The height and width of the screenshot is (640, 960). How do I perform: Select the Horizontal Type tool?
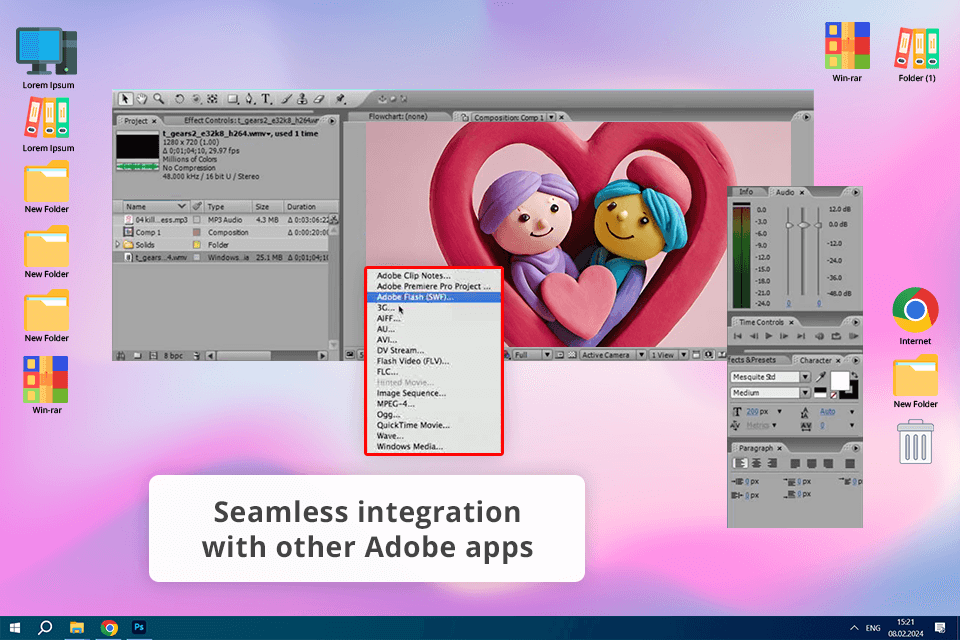(266, 99)
